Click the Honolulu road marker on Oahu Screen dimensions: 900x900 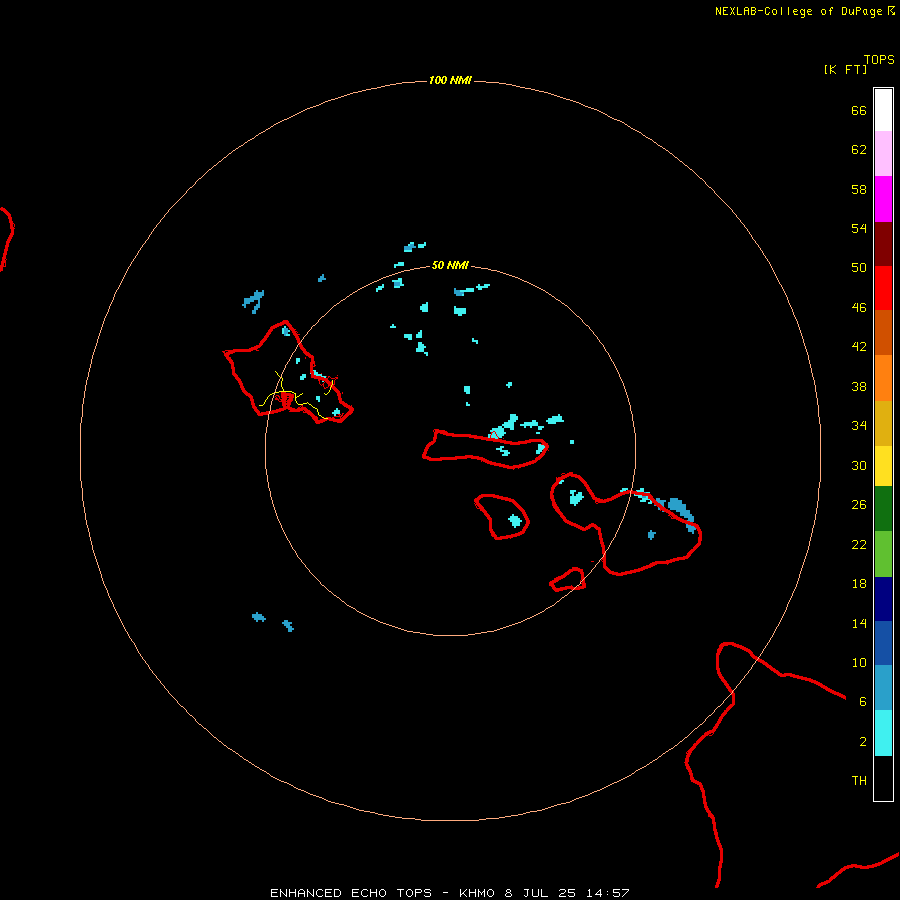pyautogui.click(x=288, y=399)
